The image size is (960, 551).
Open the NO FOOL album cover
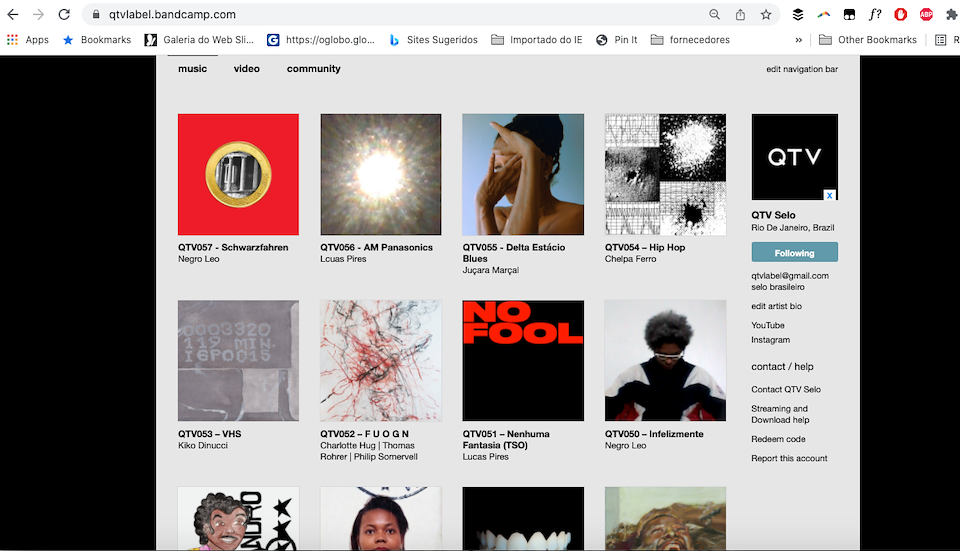point(523,361)
